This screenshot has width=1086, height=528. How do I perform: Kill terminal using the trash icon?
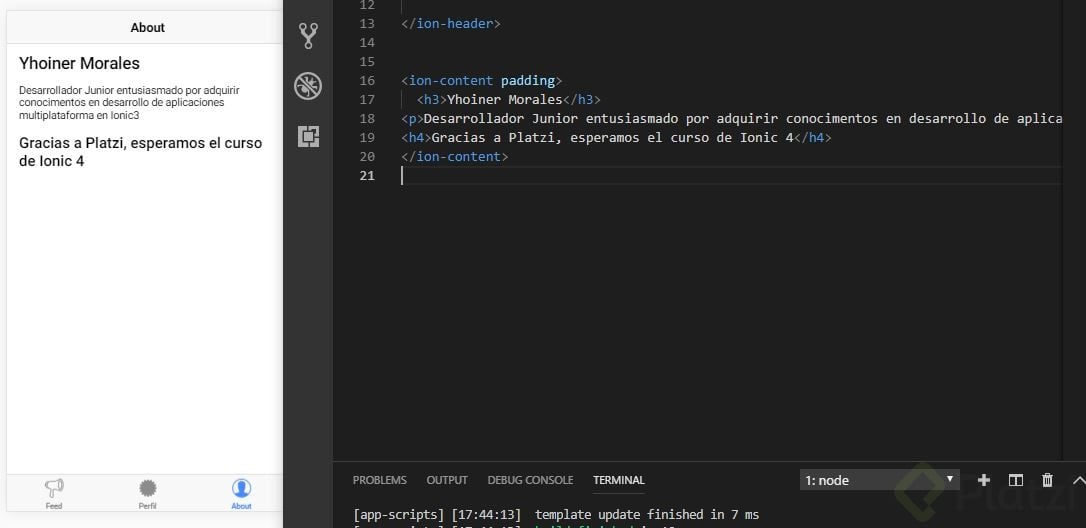click(1047, 480)
